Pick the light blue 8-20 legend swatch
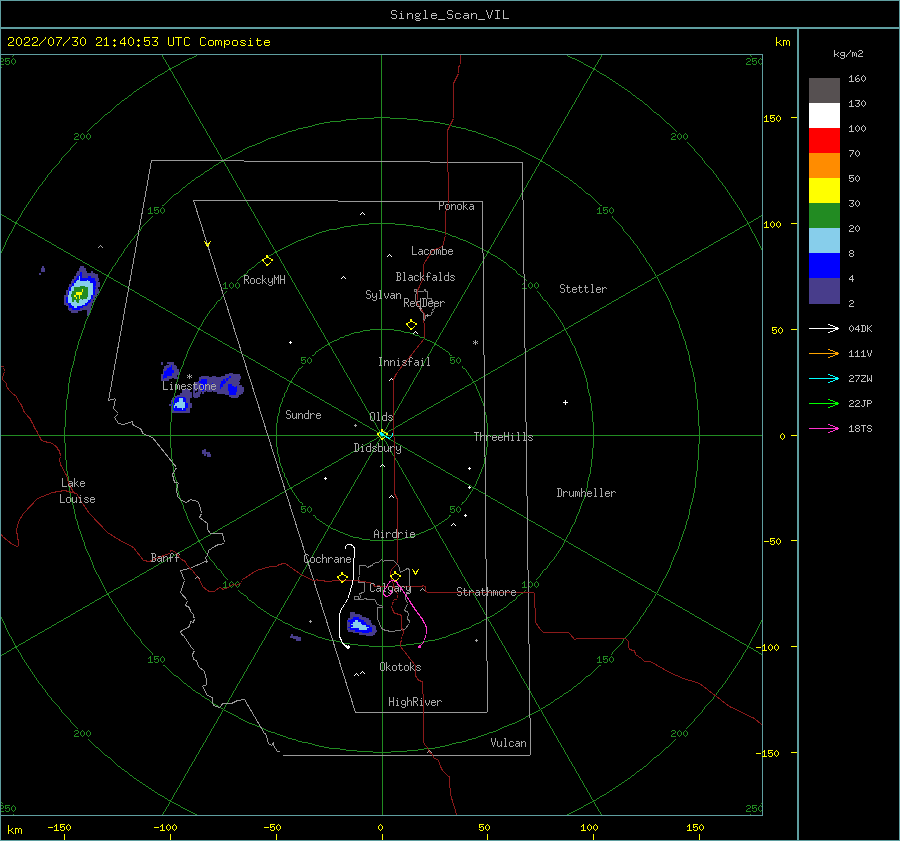Screen dimensions: 900x841 click(824, 241)
